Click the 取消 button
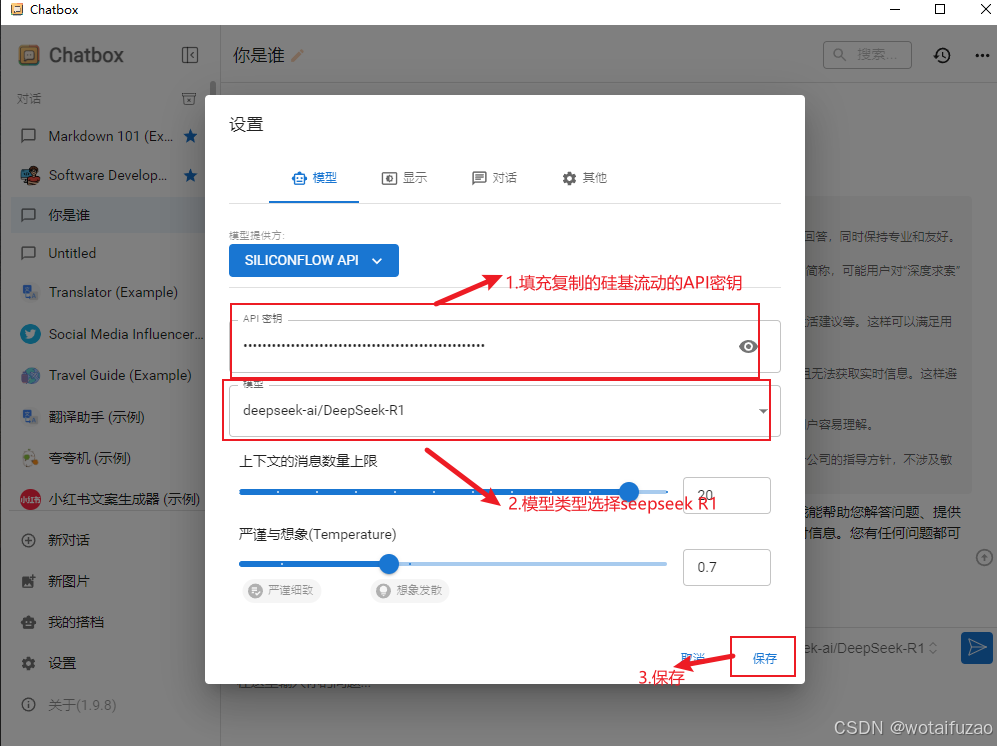Viewport: 997px width, 746px height. 692,658
